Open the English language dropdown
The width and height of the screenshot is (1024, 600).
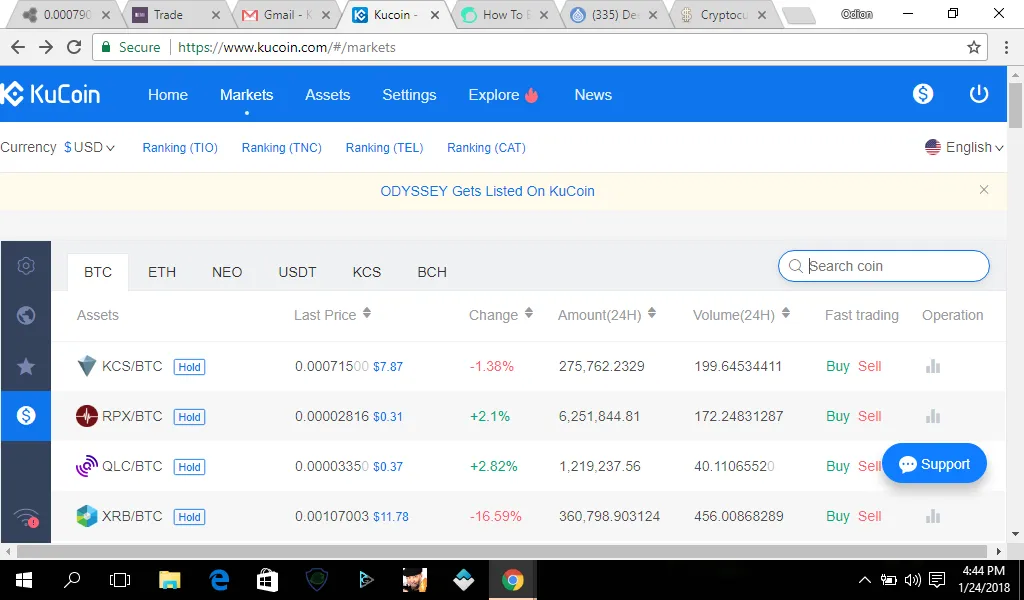[x=964, y=148]
